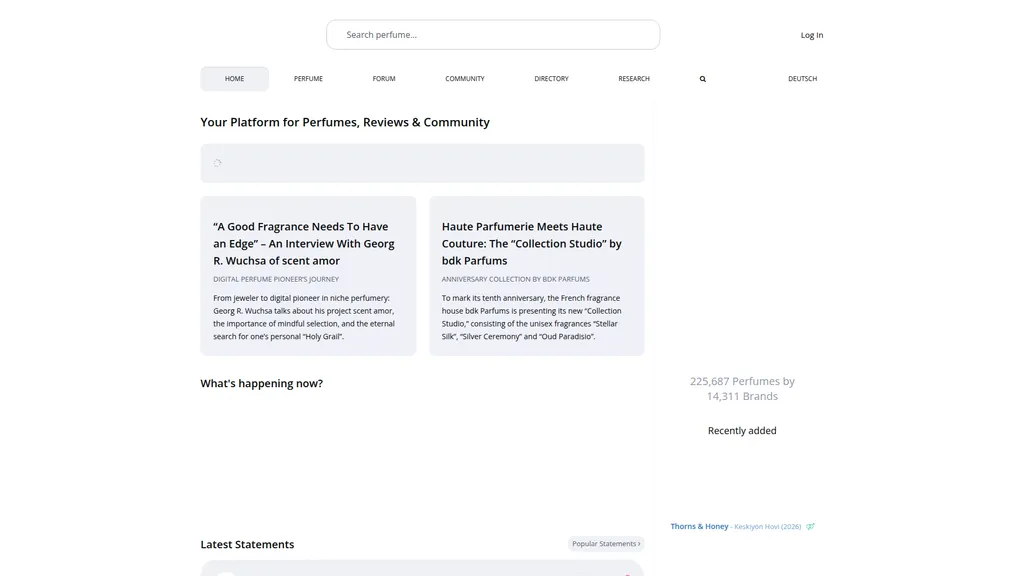Viewport: 1024px width, 576px height.
Task: Open the RESEARCH menu item
Action: (x=634, y=79)
